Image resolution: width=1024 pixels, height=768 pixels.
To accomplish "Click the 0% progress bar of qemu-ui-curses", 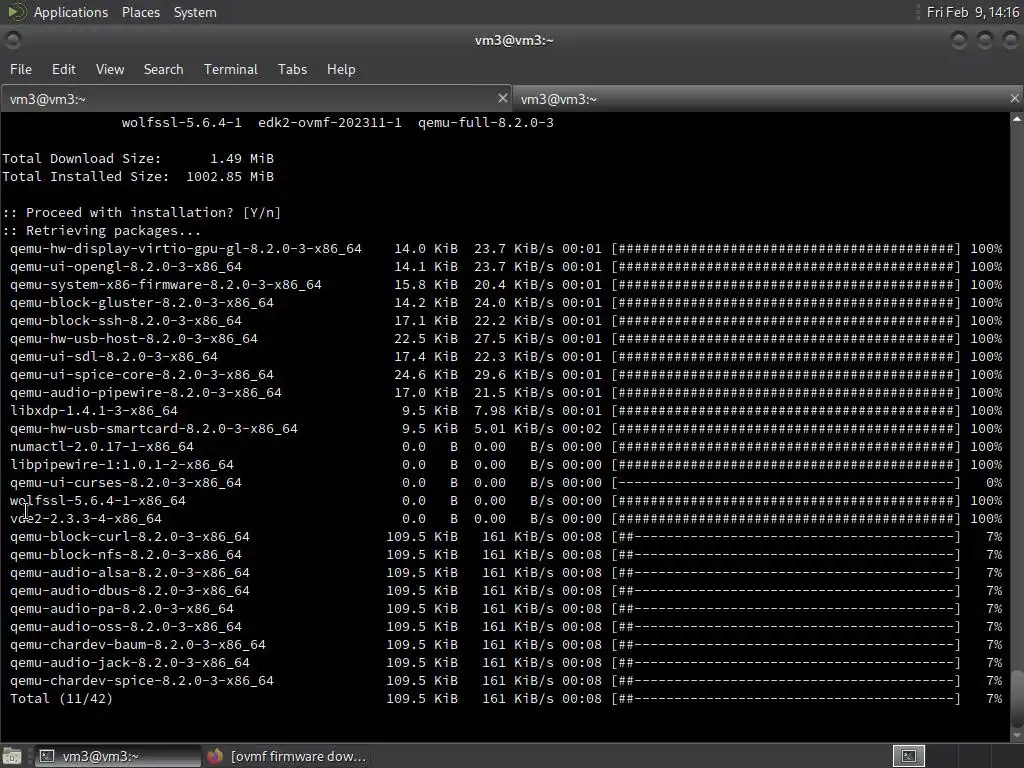I will [x=786, y=483].
